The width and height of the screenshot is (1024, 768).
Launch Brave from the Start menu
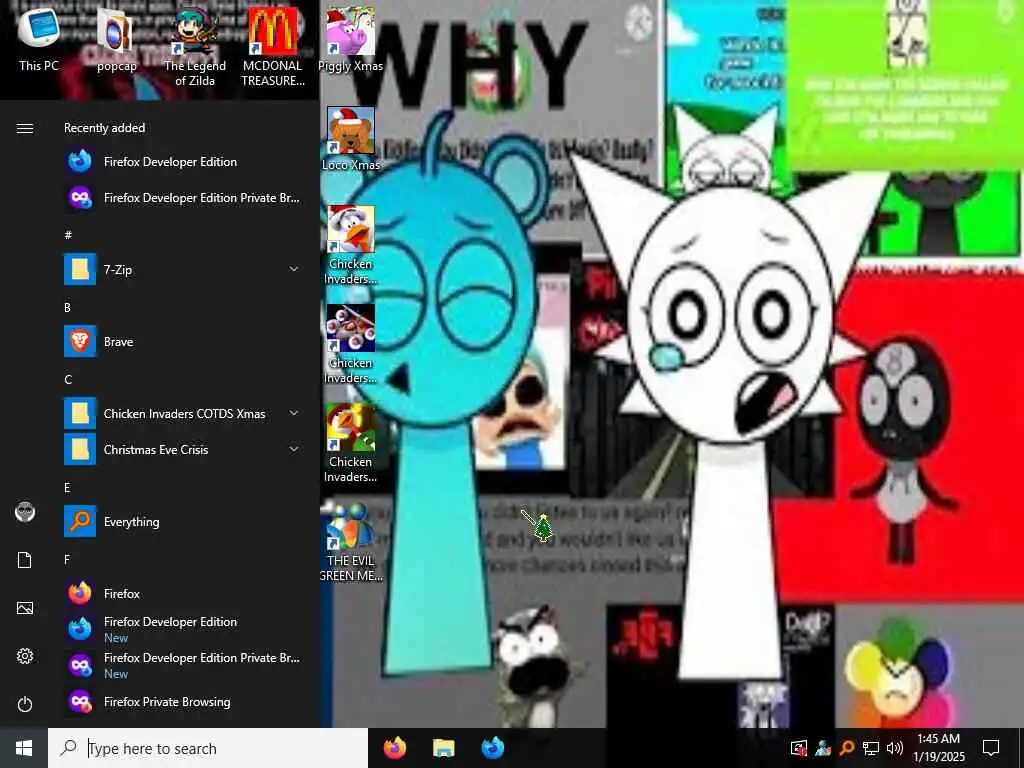[183, 342]
